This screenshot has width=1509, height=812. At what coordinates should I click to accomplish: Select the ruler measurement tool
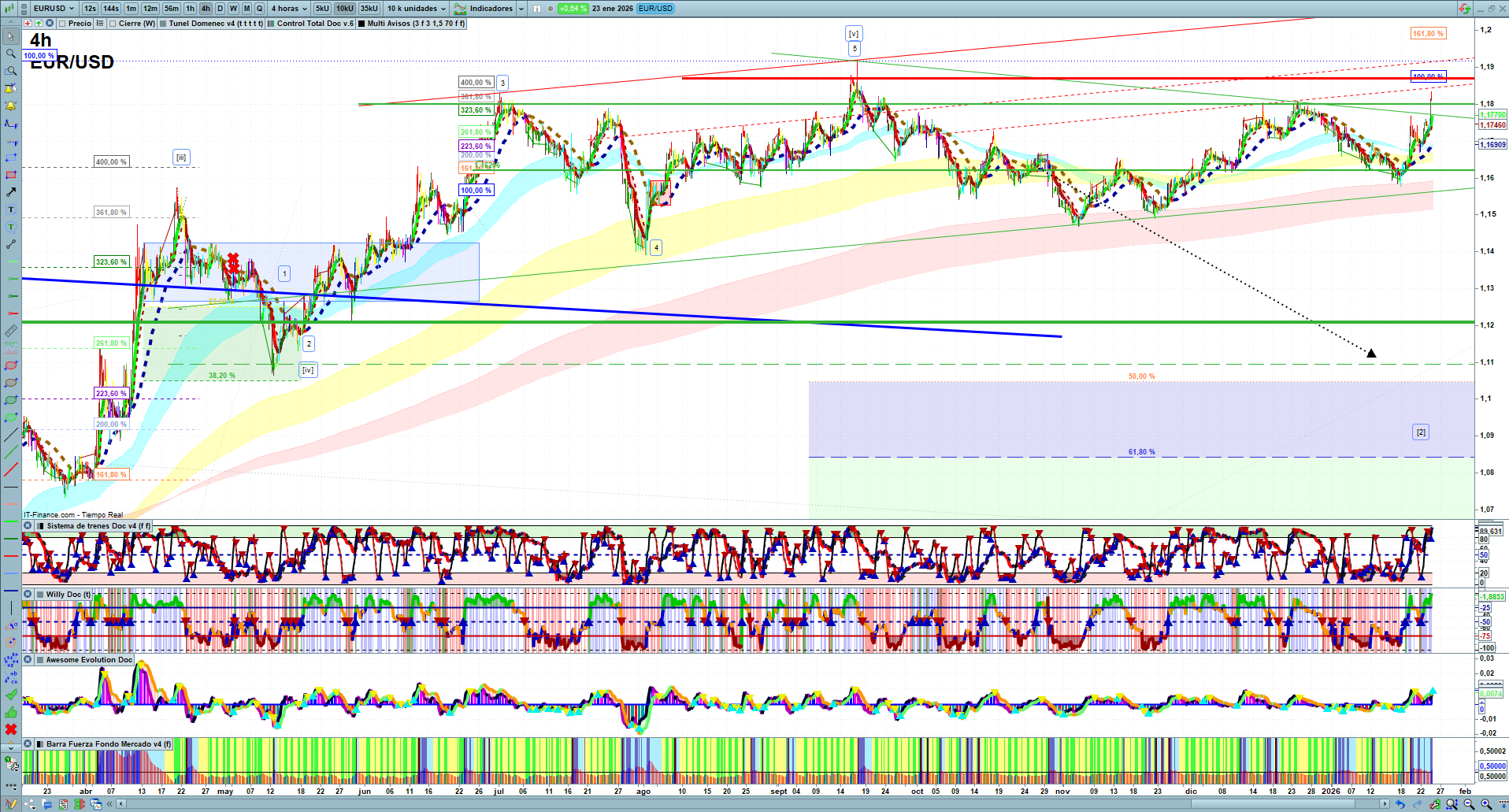click(11, 331)
